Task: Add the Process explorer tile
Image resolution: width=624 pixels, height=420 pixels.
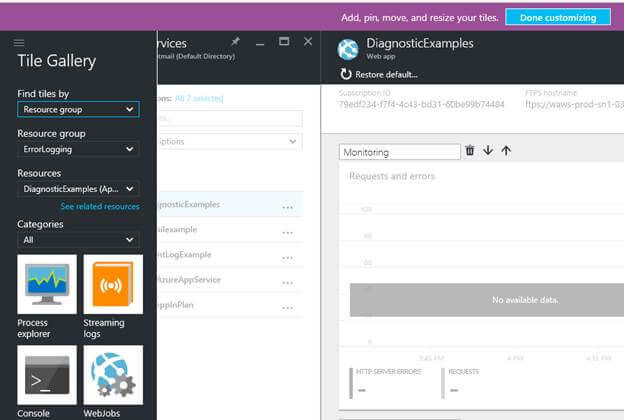Action: [x=46, y=284]
